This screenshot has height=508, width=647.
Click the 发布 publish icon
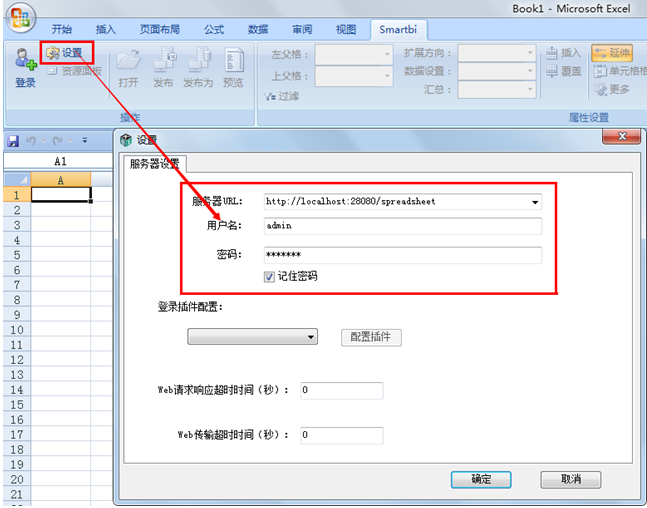point(164,62)
